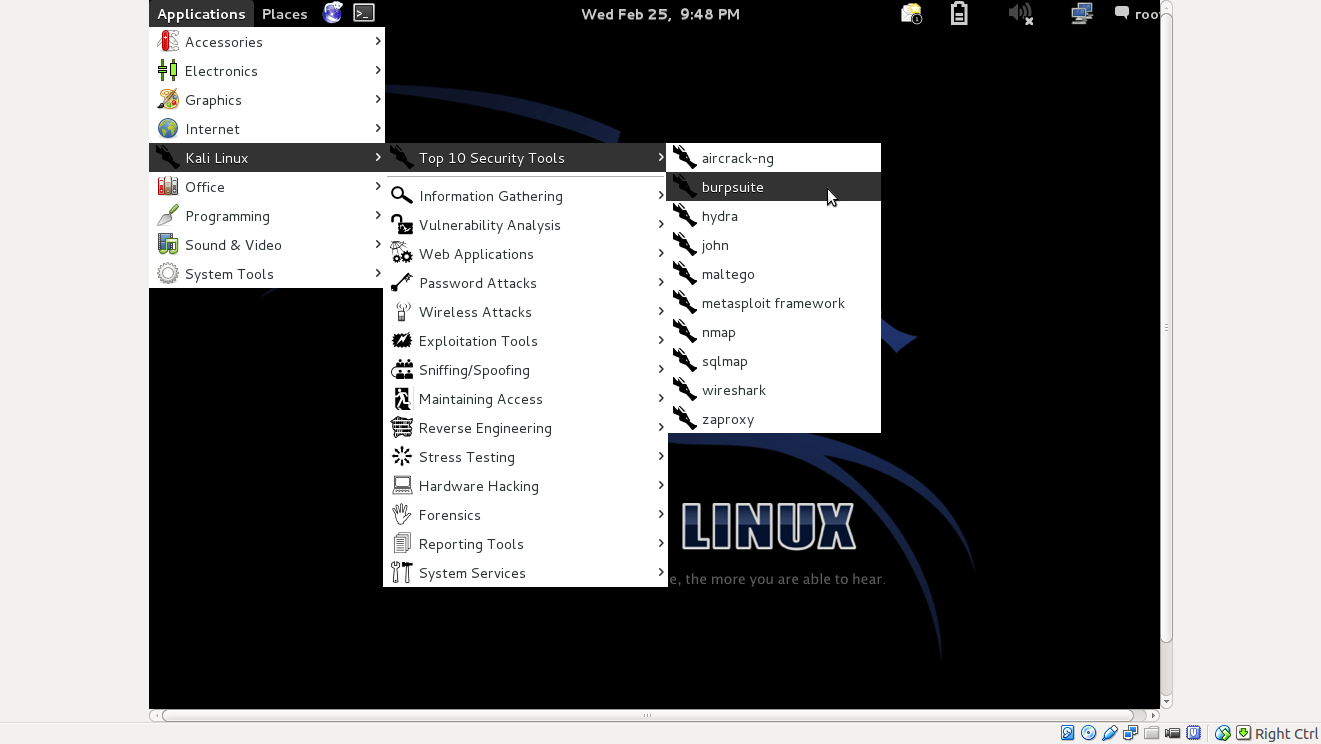This screenshot has height=744, width=1321.
Task: Expand the Electronics submenu arrow
Action: [378, 70]
